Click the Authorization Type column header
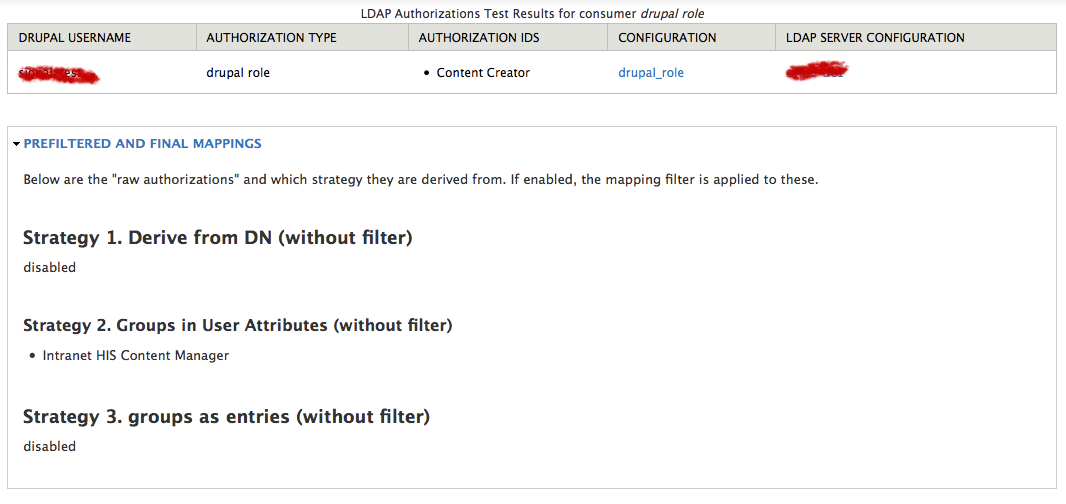1066x504 pixels. 271,38
